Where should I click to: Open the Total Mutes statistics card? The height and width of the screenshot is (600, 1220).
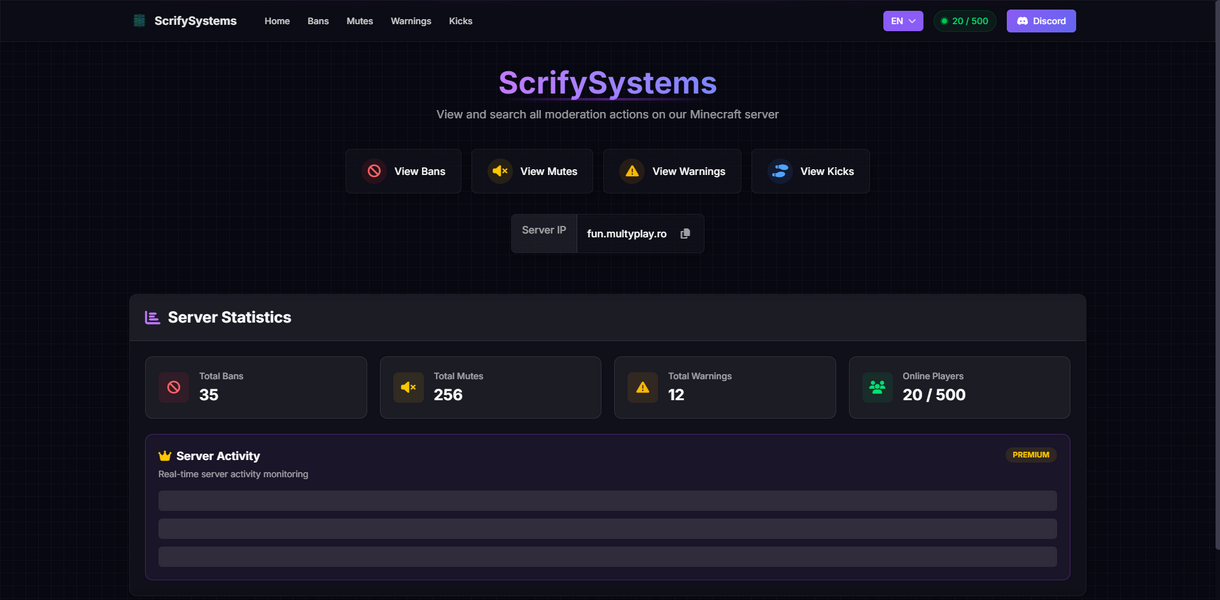(x=490, y=387)
